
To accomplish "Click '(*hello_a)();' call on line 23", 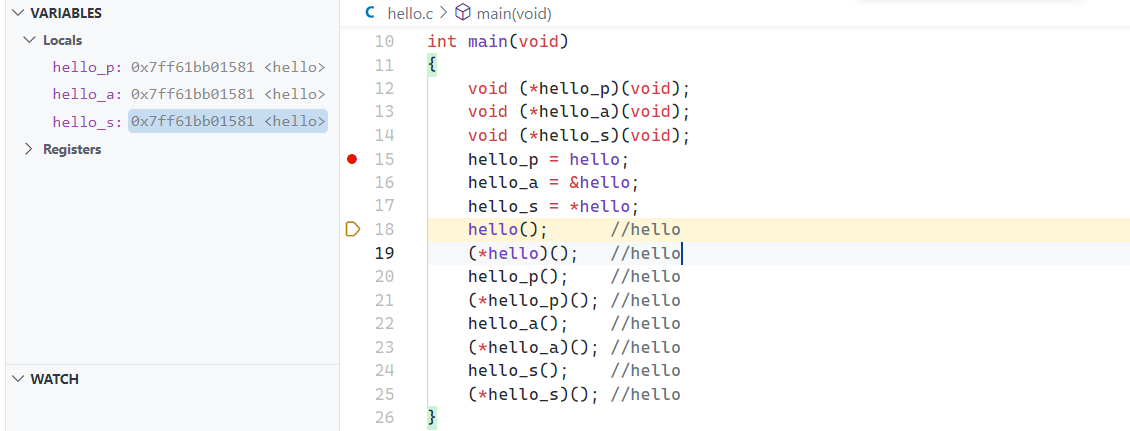I will 533,348.
